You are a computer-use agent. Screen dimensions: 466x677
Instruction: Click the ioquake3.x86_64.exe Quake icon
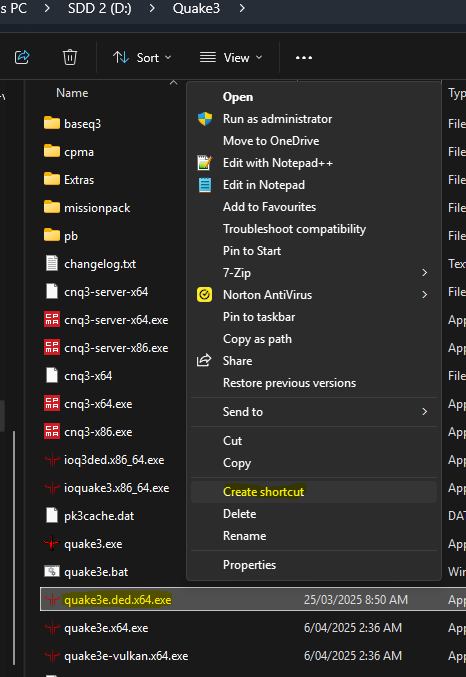click(x=52, y=488)
